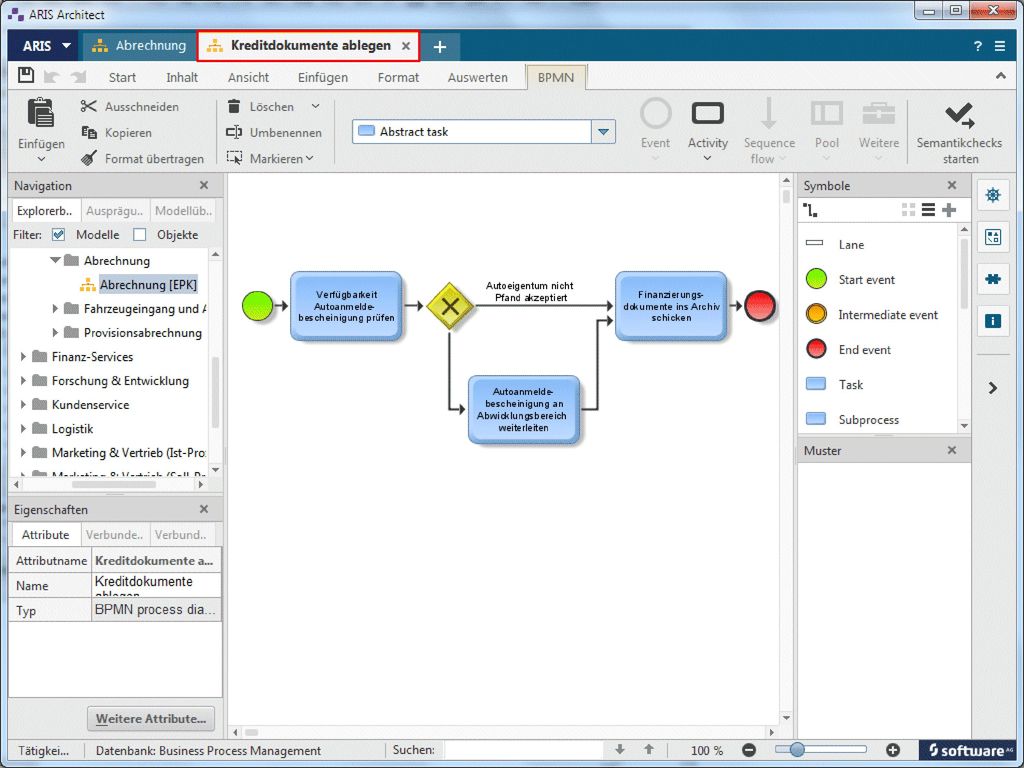1024x768 pixels.
Task: Click the info icon in right sidebar
Action: pos(993,321)
